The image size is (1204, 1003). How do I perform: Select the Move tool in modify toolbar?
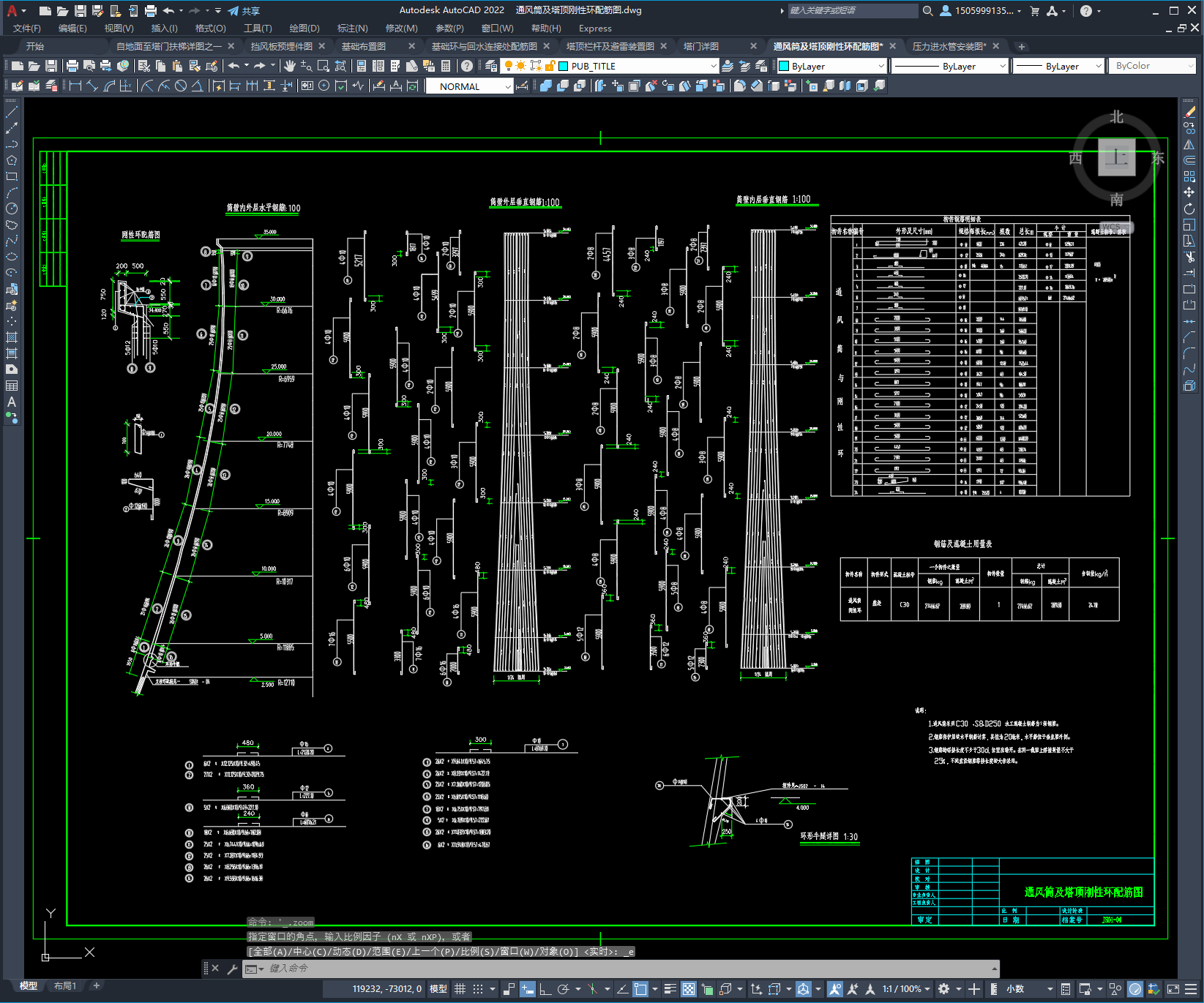[1189, 192]
